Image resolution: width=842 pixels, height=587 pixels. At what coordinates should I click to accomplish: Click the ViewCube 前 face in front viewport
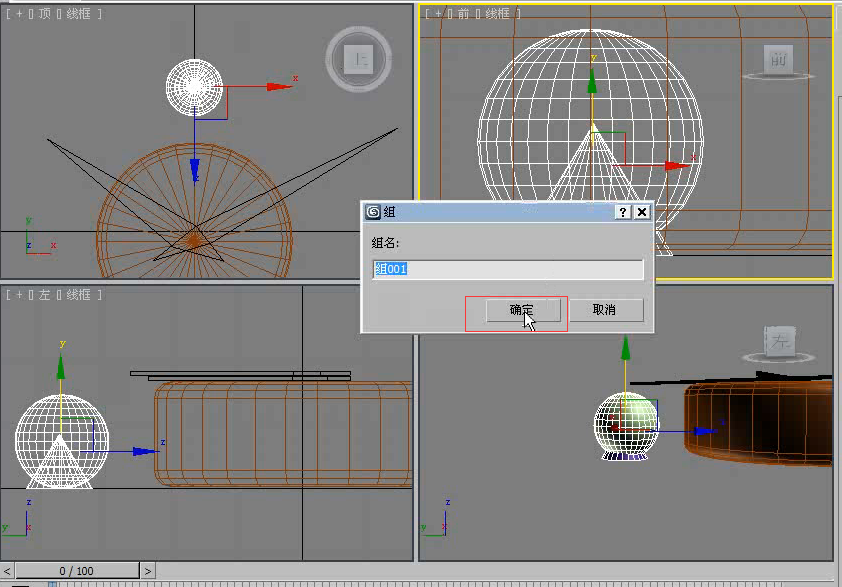pos(778,60)
